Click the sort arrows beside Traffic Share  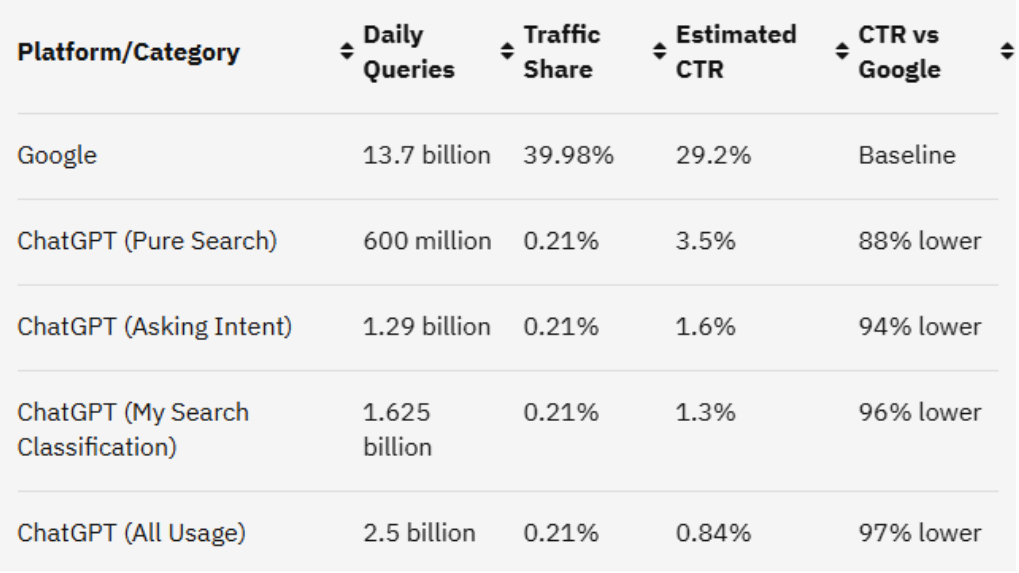point(659,52)
